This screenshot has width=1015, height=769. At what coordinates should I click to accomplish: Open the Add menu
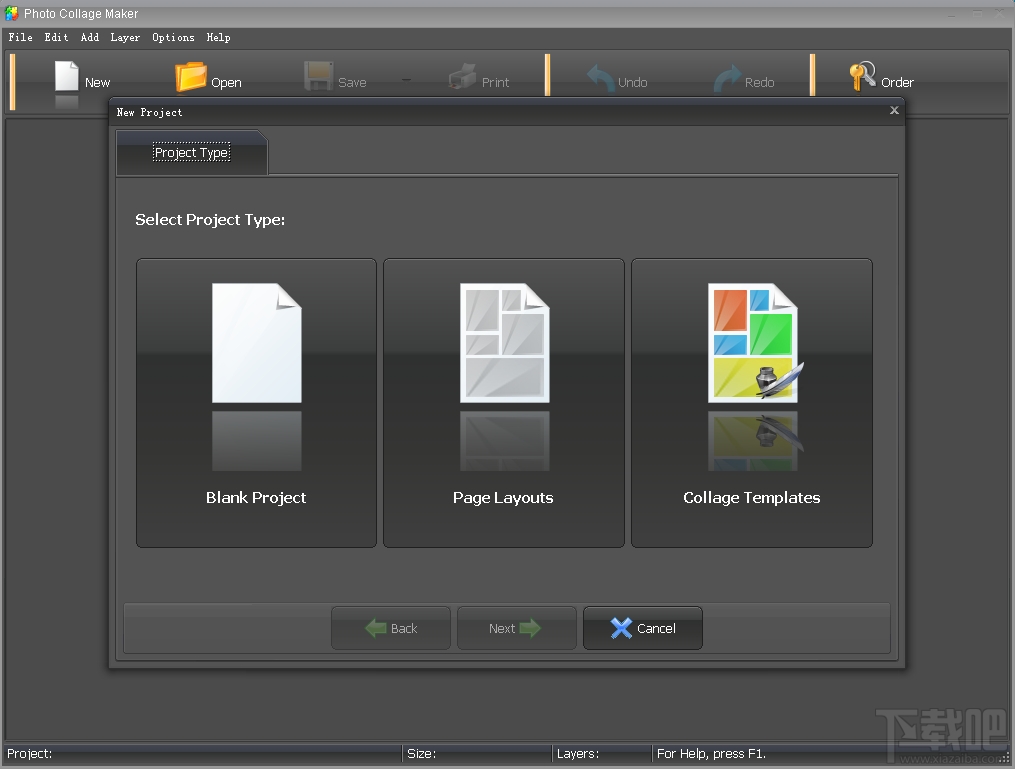coord(89,37)
